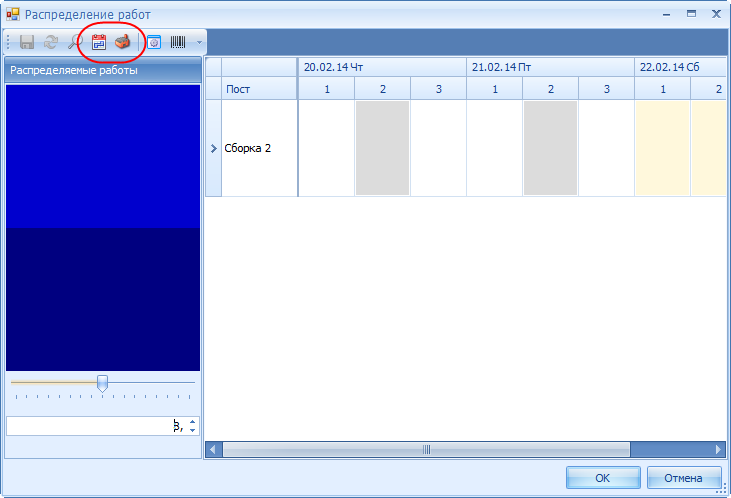Click the magnifying glass search icon
Viewport: 731px width, 498px height.
click(75, 42)
